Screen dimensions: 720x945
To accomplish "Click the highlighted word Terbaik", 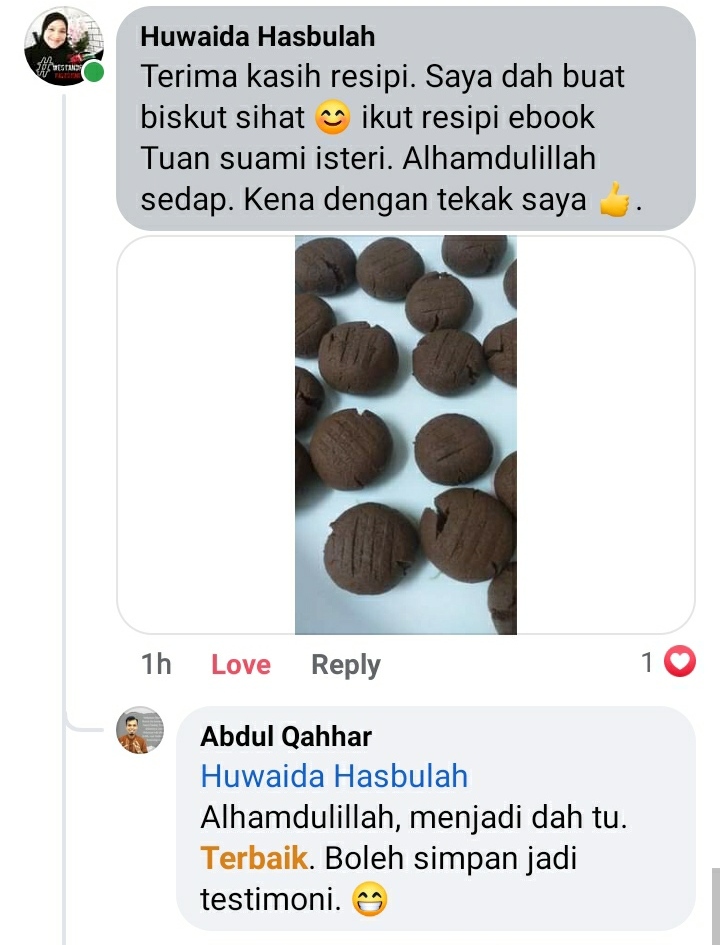I will (254, 858).
